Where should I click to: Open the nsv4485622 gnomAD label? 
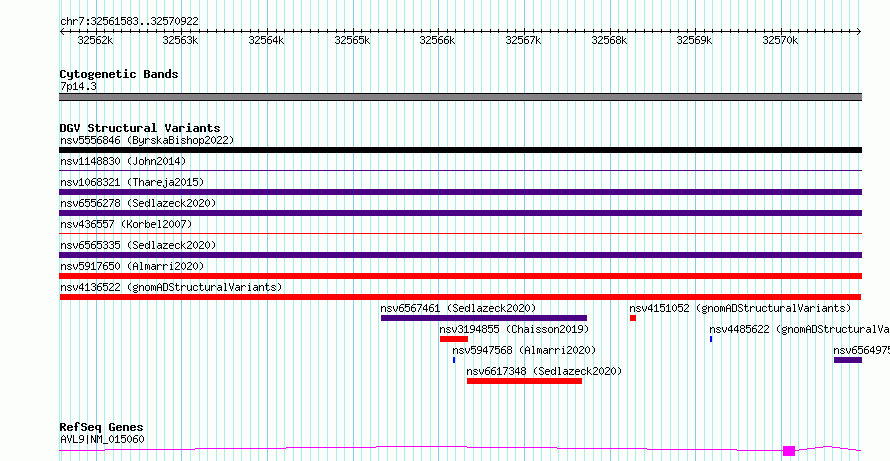pyautogui.click(x=799, y=329)
